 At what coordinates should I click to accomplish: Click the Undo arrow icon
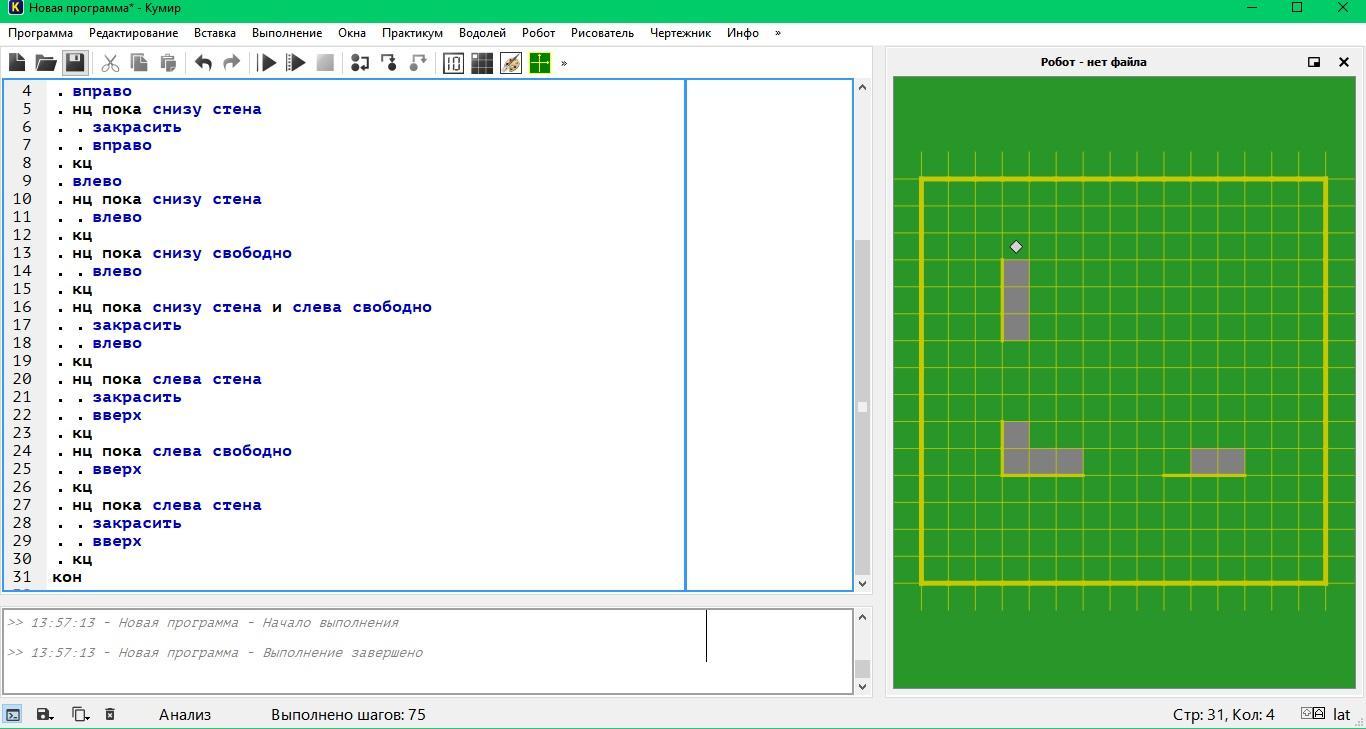[203, 63]
